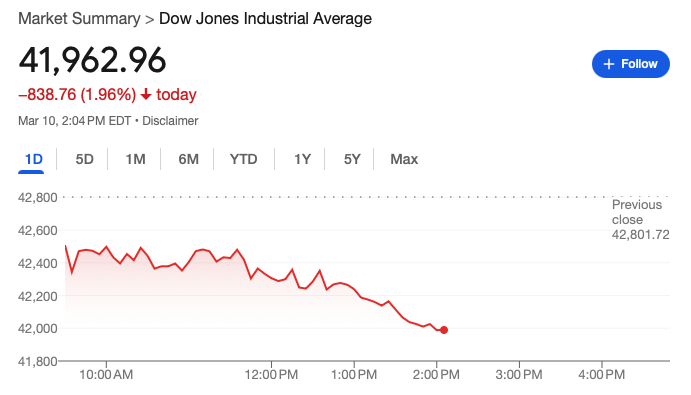Switch to the 5D tab

(84, 159)
